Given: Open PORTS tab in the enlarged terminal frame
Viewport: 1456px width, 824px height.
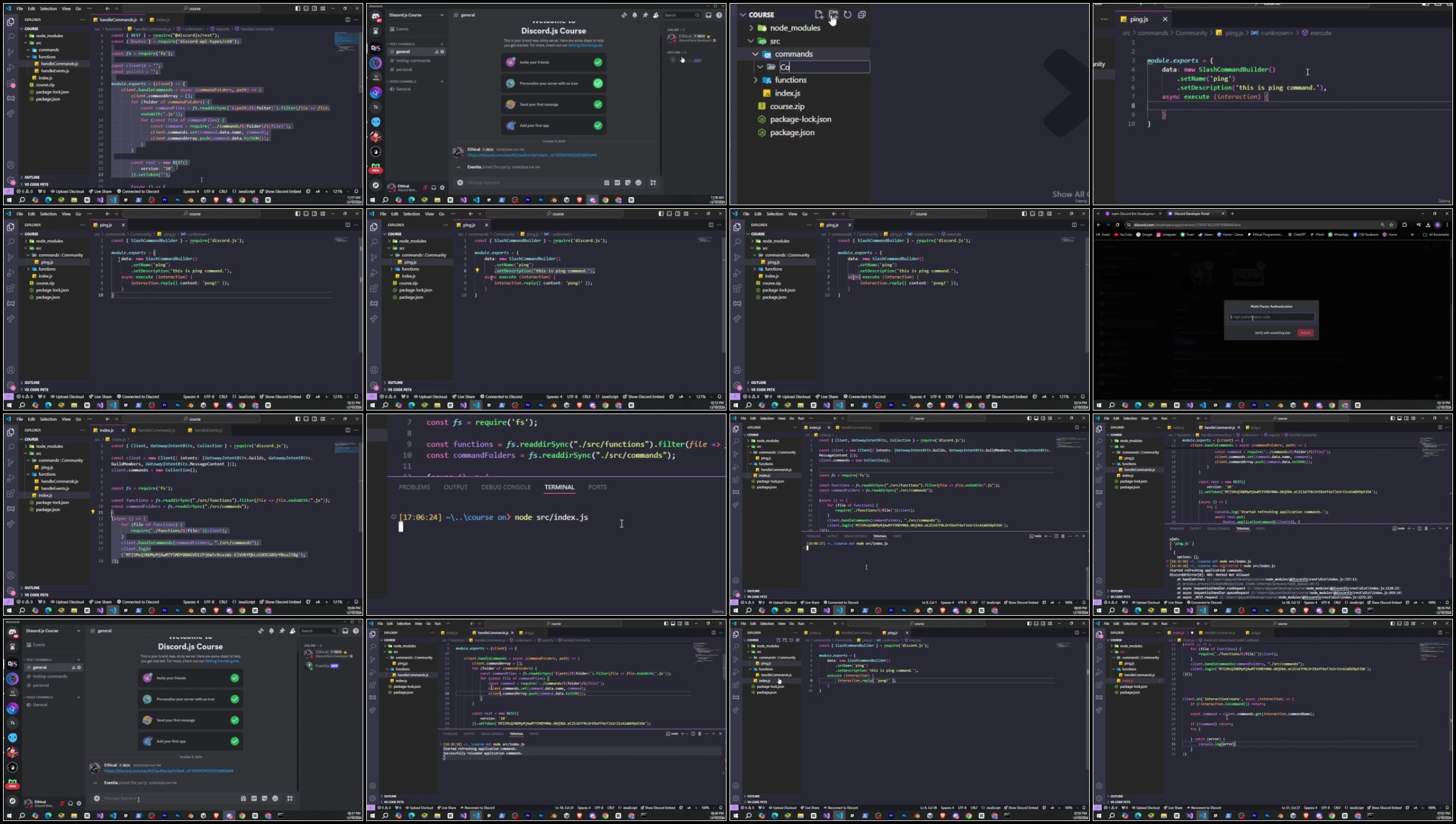Looking at the screenshot, I should click(597, 487).
